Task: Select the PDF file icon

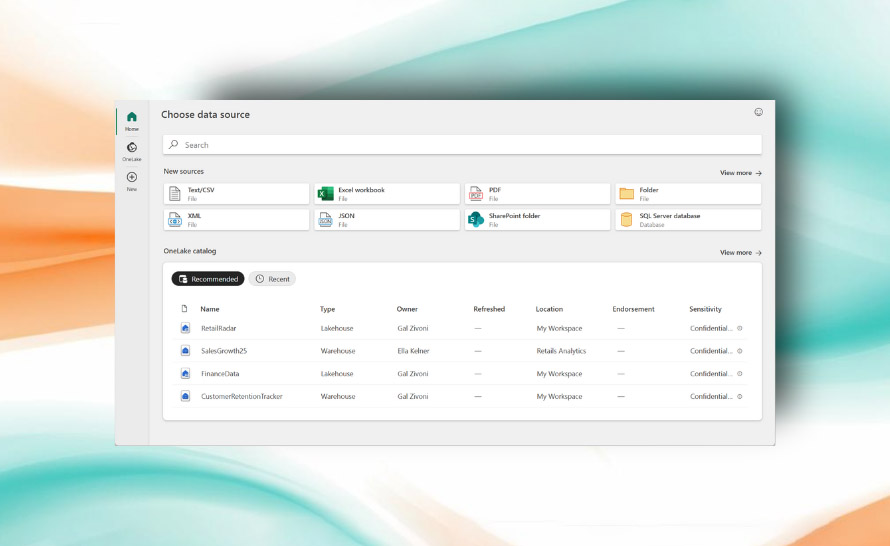Action: 476,194
